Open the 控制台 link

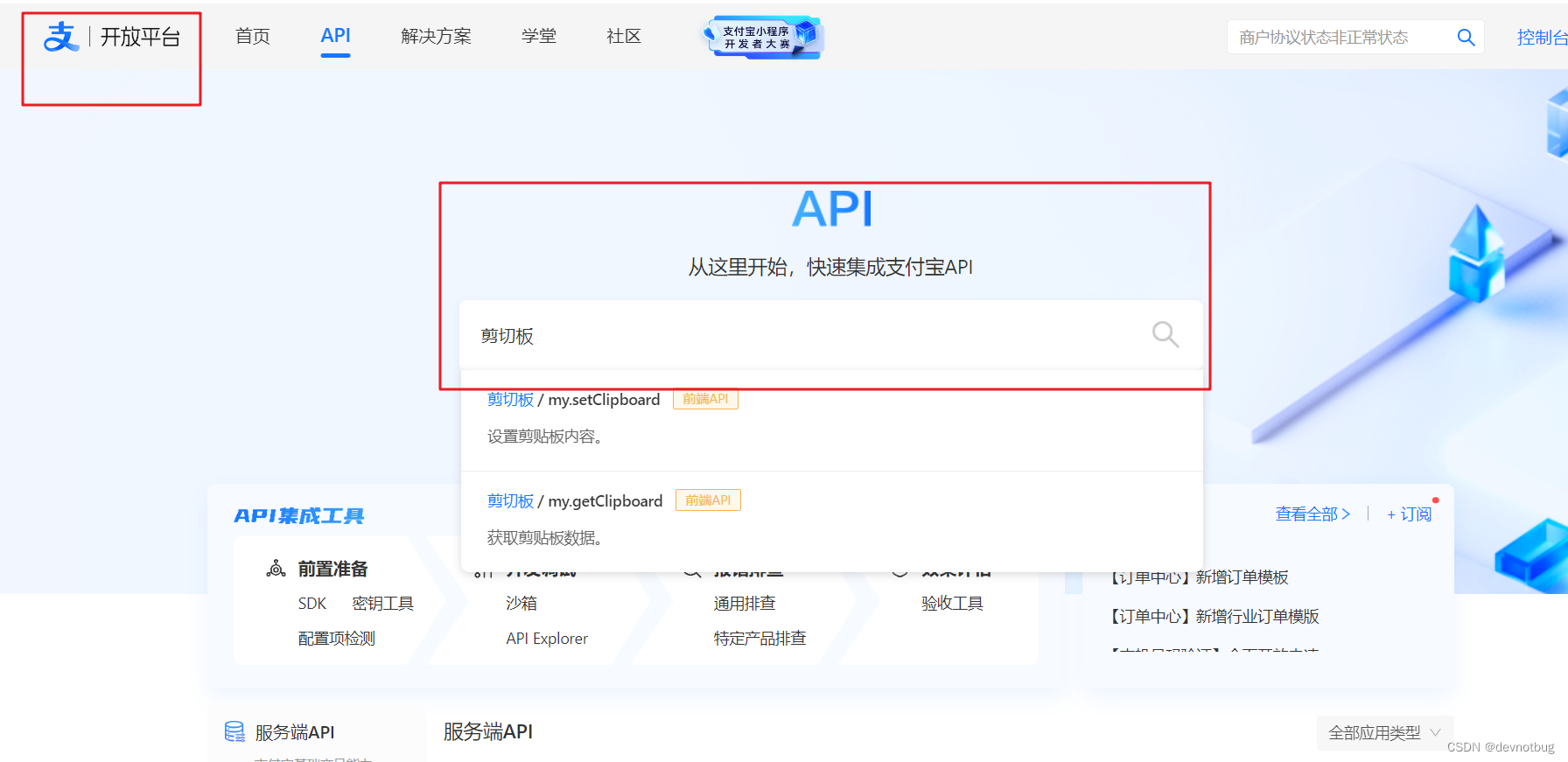click(1542, 38)
